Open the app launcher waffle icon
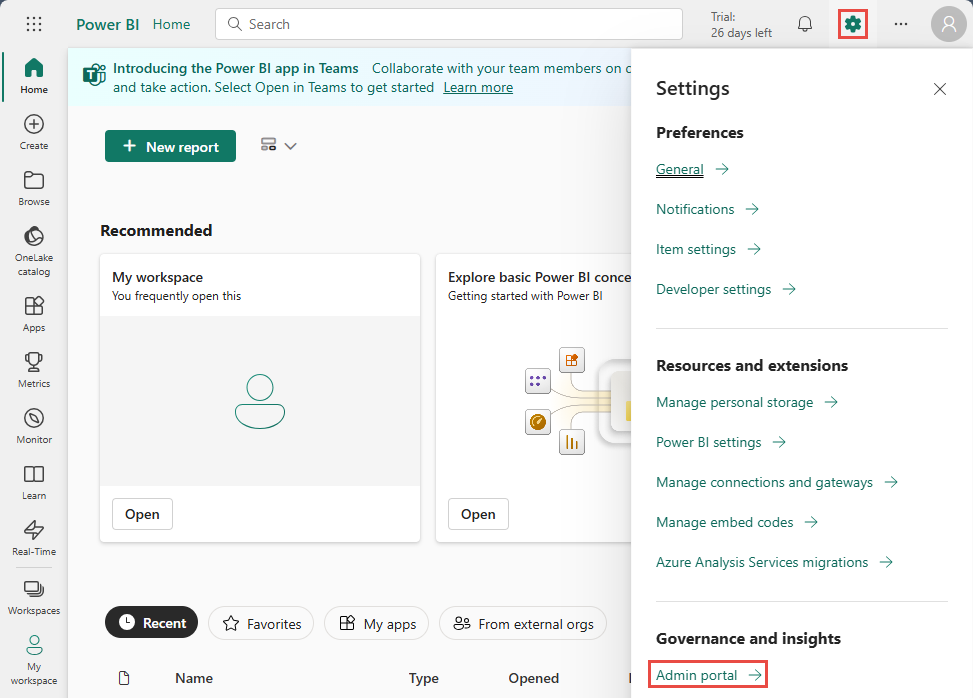This screenshot has width=973, height=698. pos(34,24)
